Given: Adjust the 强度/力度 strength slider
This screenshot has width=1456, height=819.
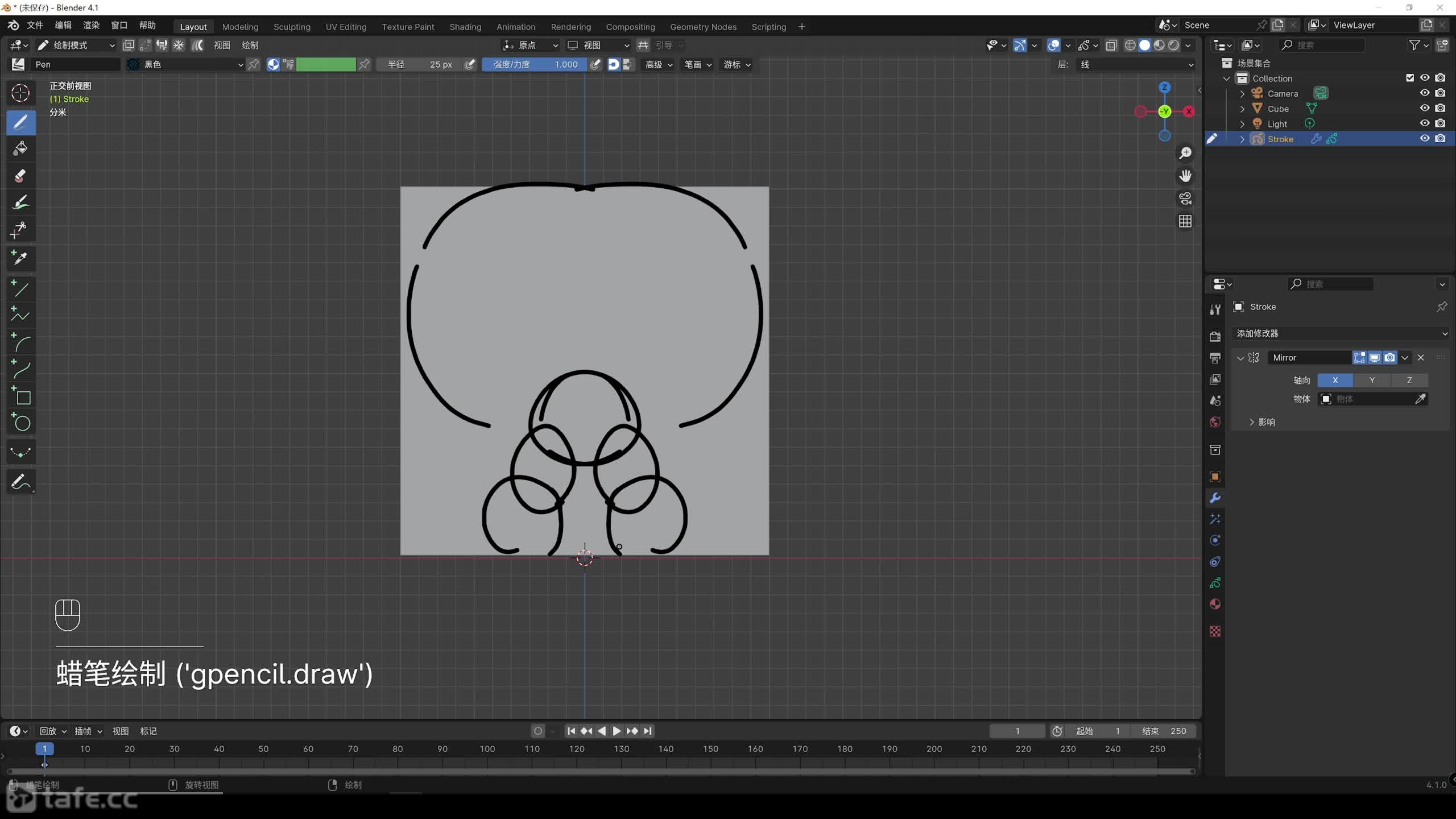Looking at the screenshot, I should (x=535, y=65).
